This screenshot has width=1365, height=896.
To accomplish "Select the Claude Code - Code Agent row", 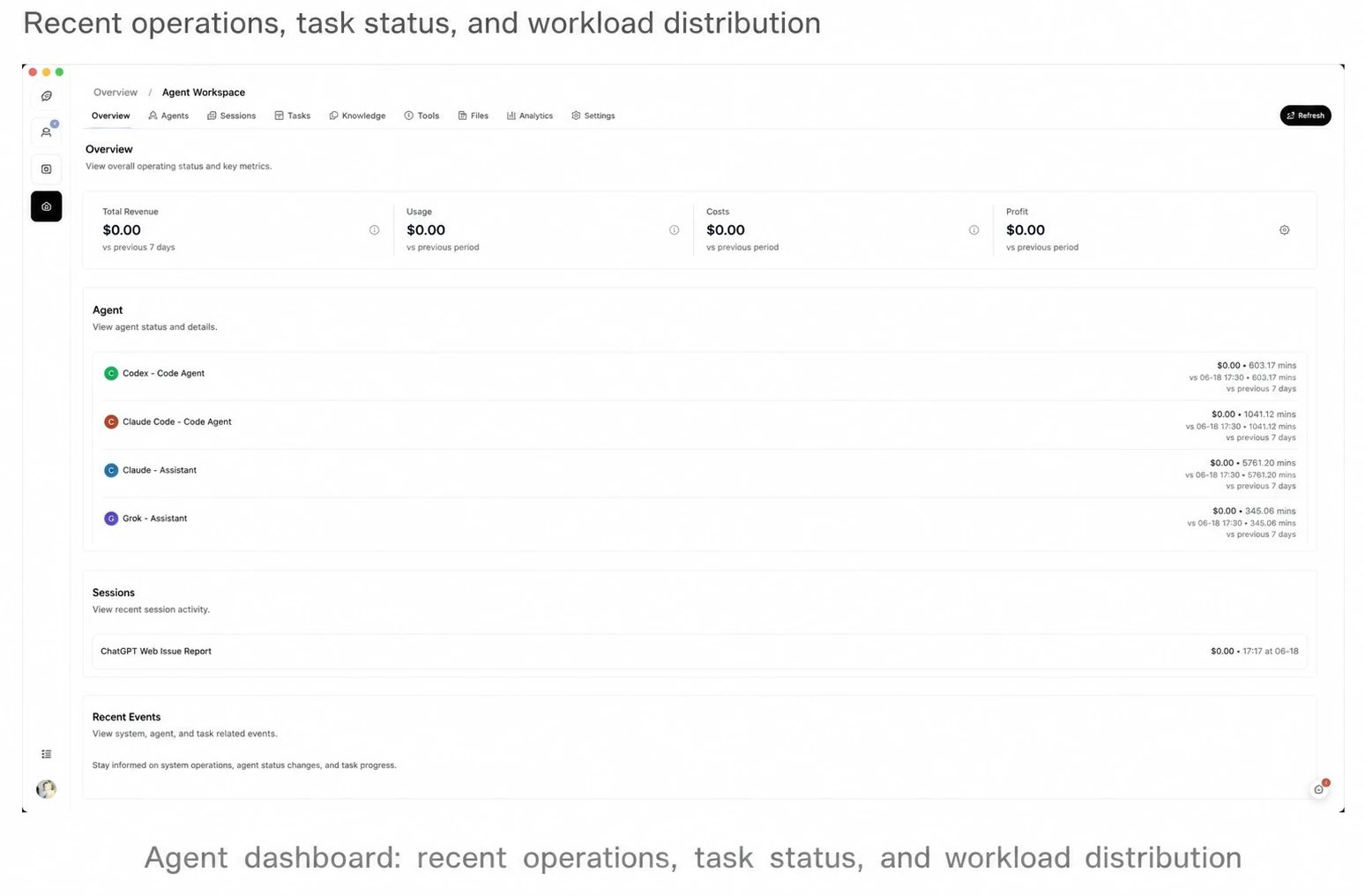I will pyautogui.click(x=699, y=424).
